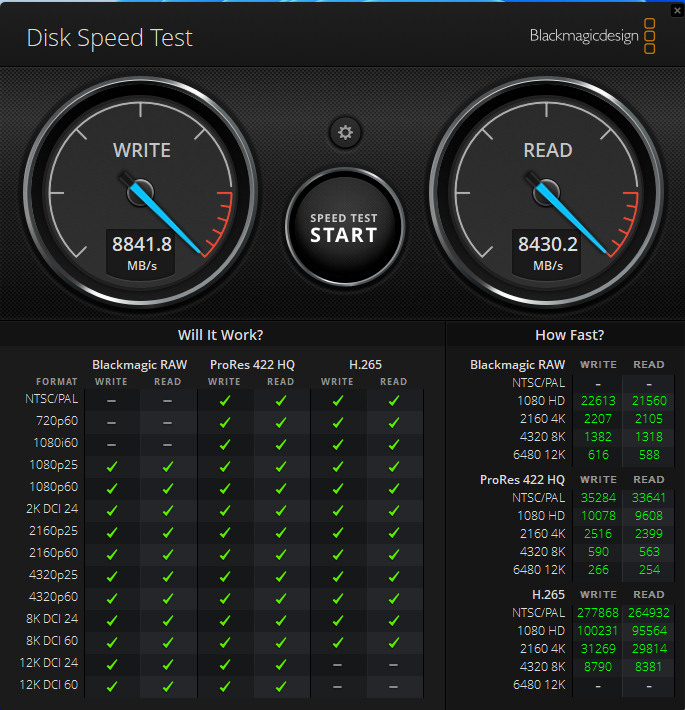Click H.265 read checkmark for 2160p25

point(394,532)
